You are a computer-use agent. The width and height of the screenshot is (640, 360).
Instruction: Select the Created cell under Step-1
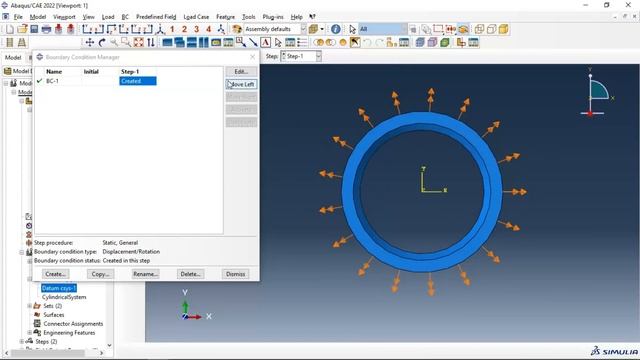[138, 81]
